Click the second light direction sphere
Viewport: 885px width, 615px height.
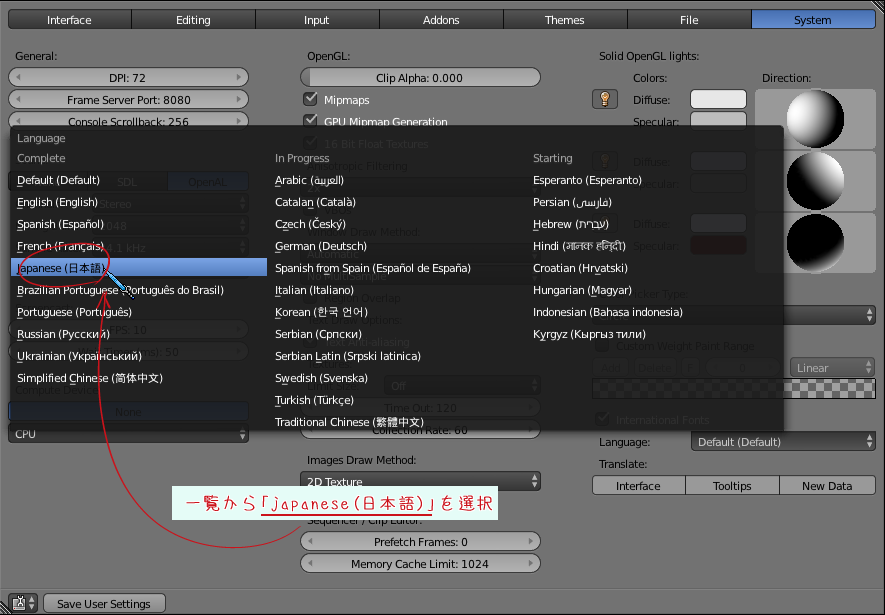click(815, 181)
